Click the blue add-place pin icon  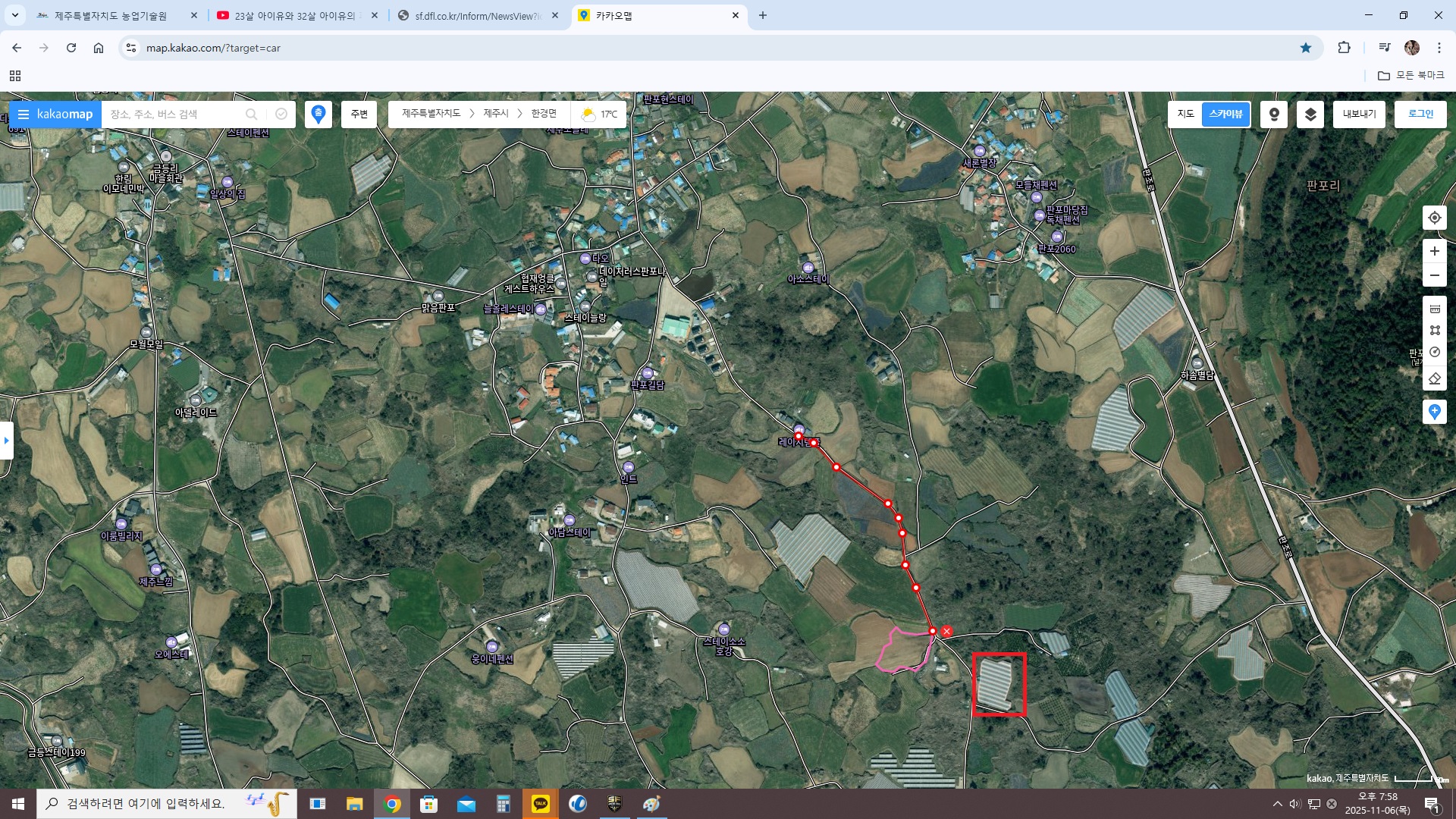[1434, 412]
